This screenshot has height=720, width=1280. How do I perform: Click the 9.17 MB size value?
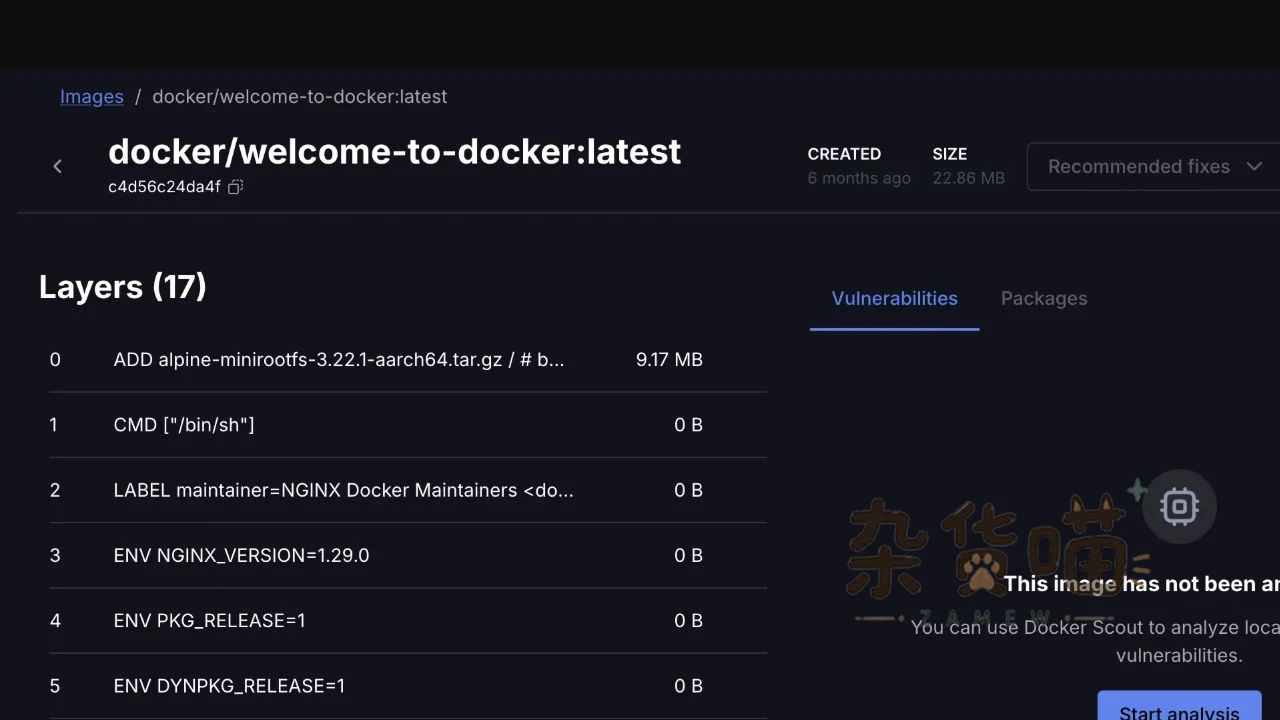[x=669, y=359]
